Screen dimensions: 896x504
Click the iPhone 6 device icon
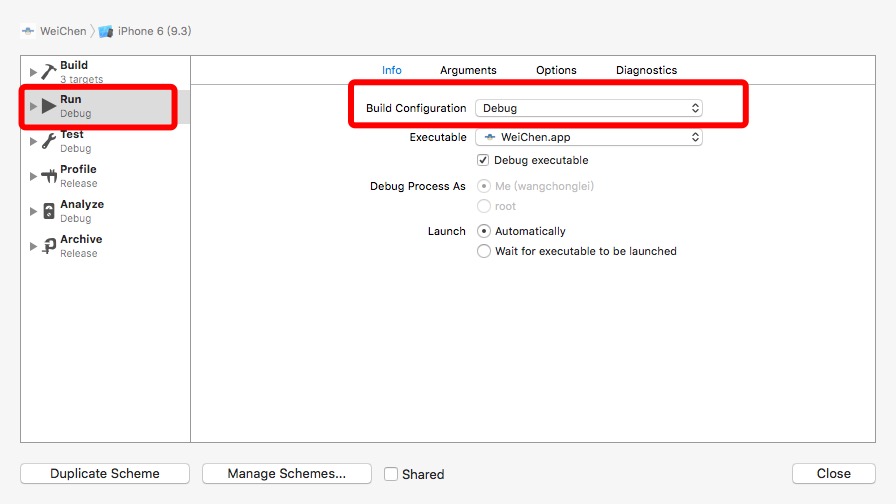107,31
